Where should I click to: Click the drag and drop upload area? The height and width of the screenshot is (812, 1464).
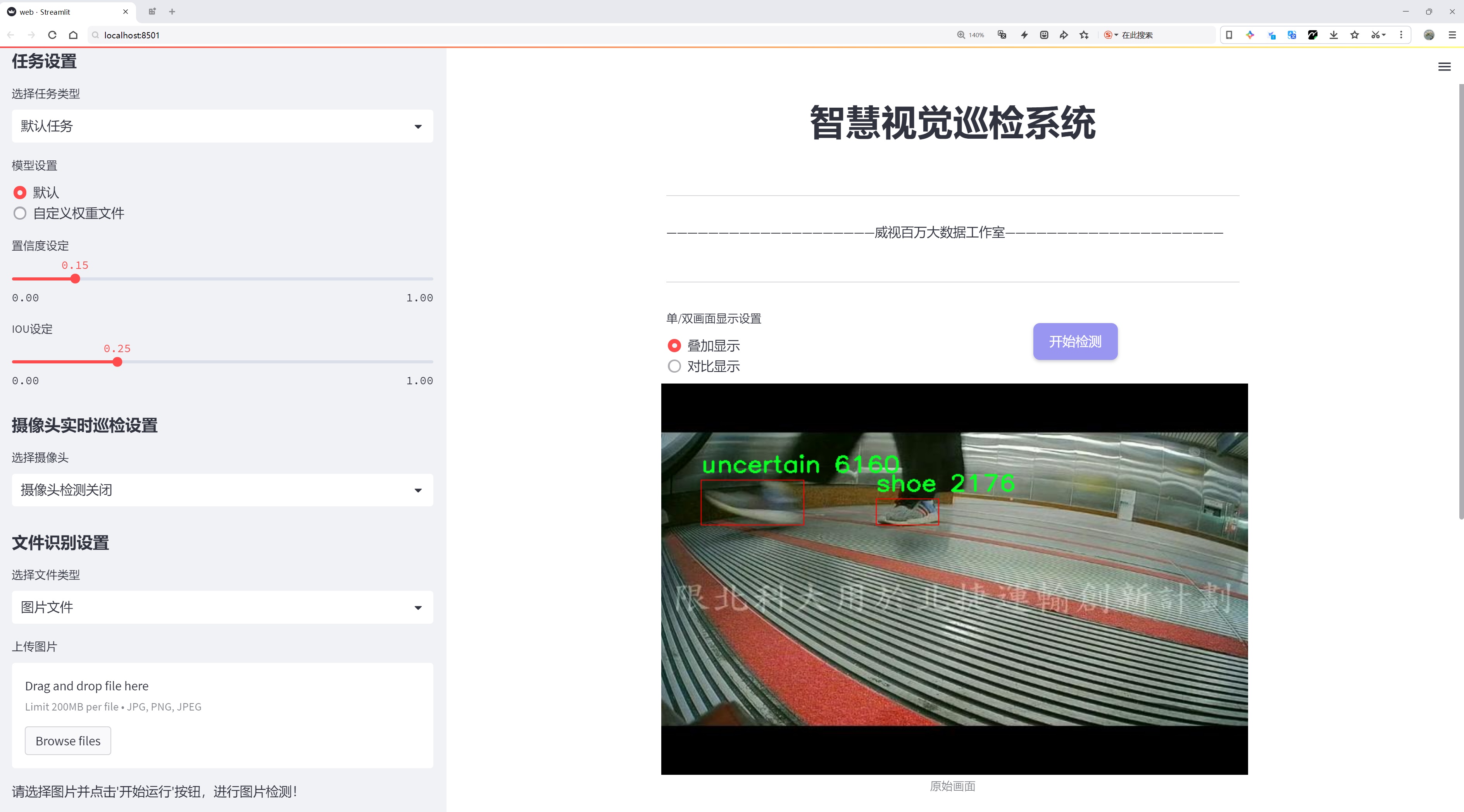pyautogui.click(x=222, y=716)
